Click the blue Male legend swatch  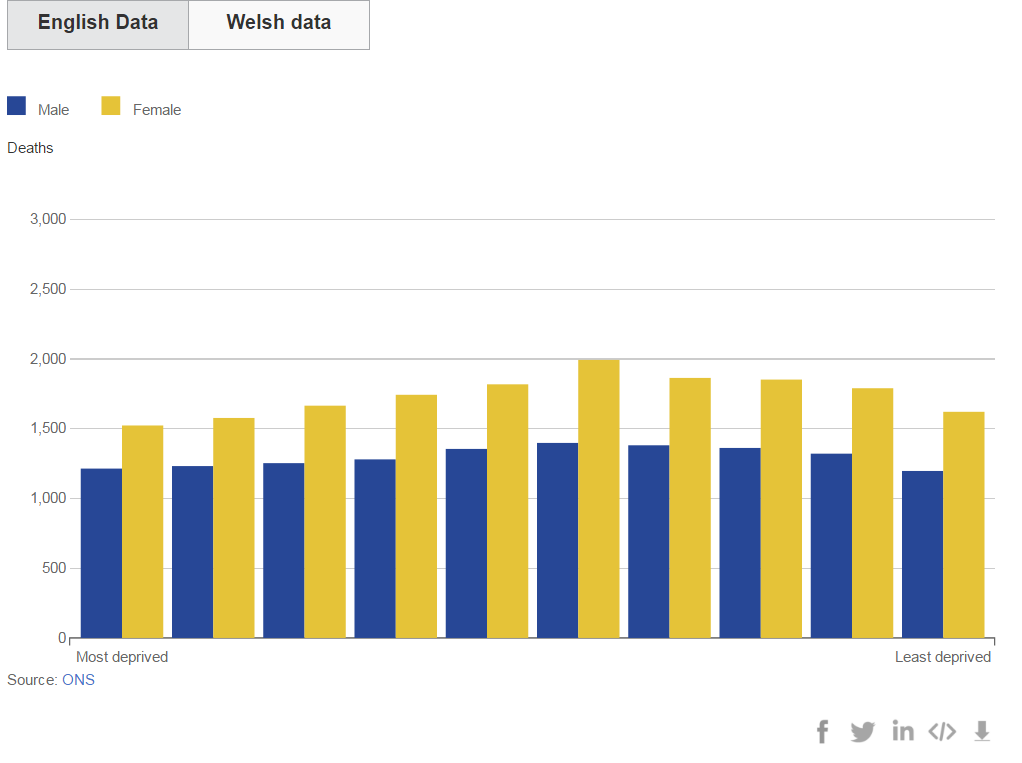click(17, 107)
